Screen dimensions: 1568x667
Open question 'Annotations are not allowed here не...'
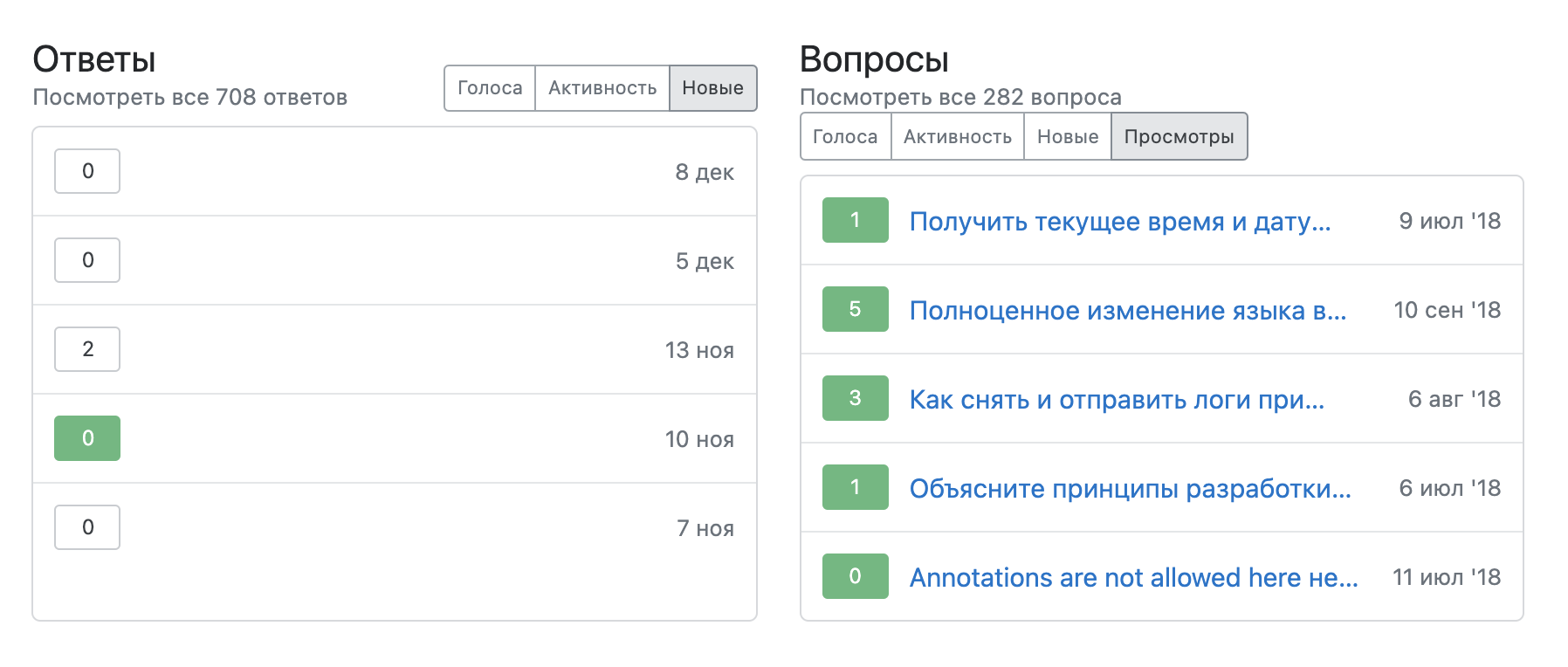coord(1134,578)
